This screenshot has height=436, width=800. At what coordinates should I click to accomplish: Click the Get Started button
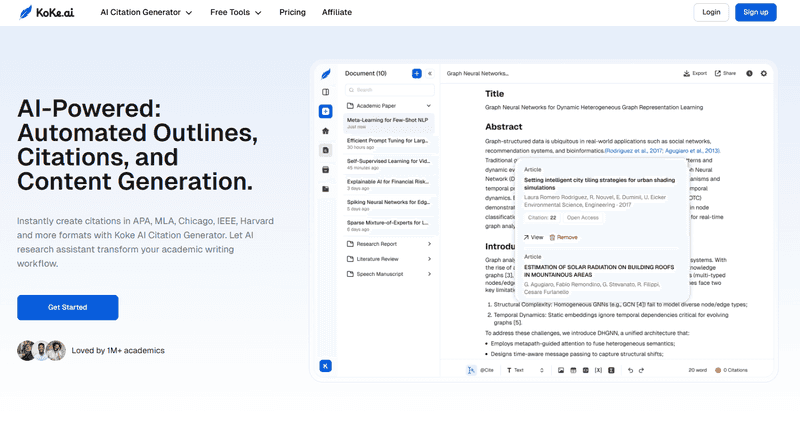click(67, 307)
